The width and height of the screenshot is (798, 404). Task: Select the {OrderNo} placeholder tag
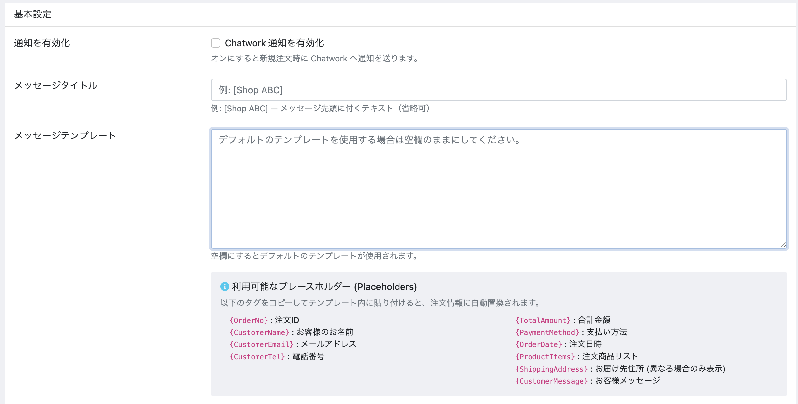(x=248, y=320)
